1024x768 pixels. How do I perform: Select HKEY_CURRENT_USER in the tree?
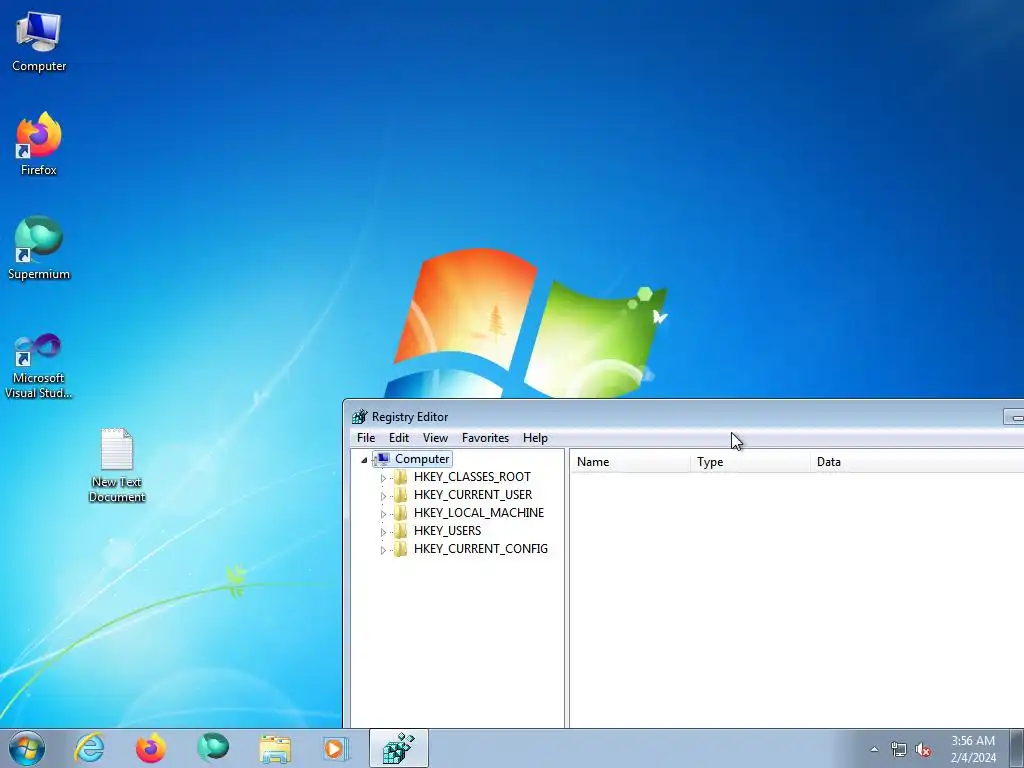(473, 495)
